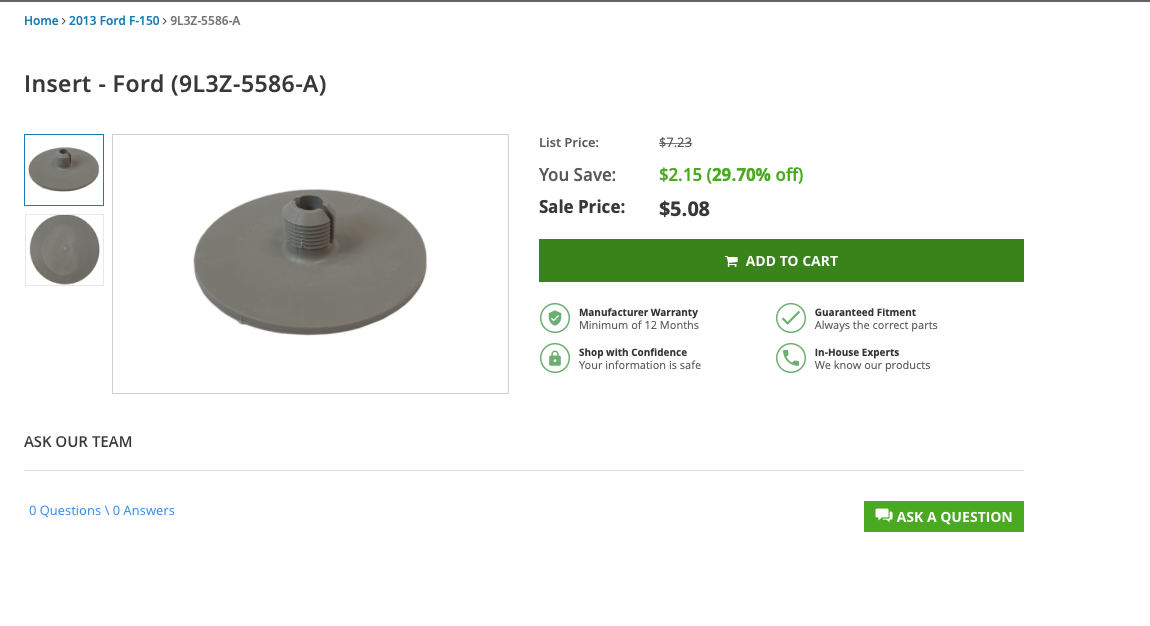This screenshot has height=626, width=1150.
Task: Click the ADD TO CART button
Action: coord(781,260)
